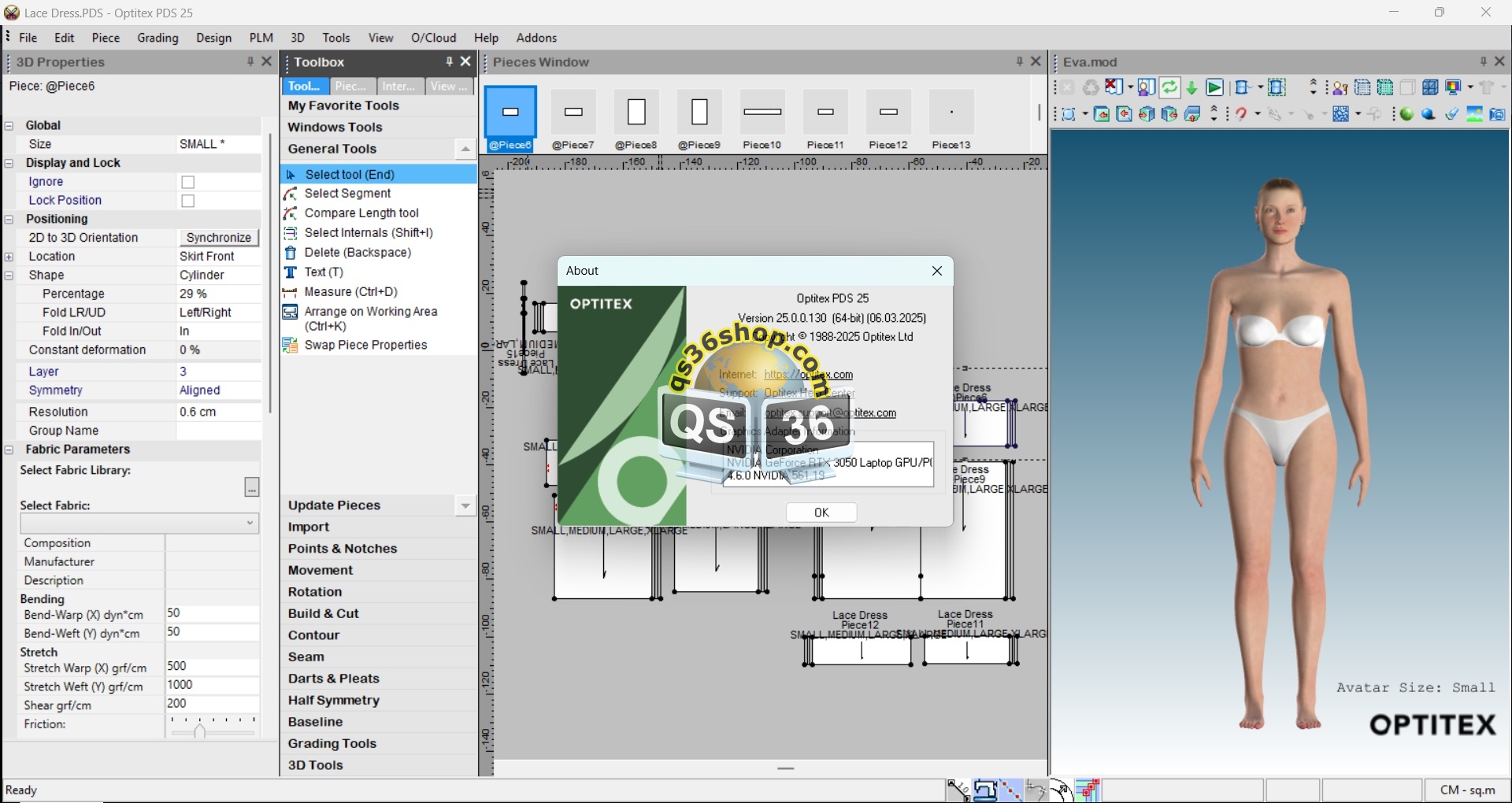This screenshot has width=1512, height=803.
Task: Open the 3D Tools group in Toolbox
Action: coord(379,765)
